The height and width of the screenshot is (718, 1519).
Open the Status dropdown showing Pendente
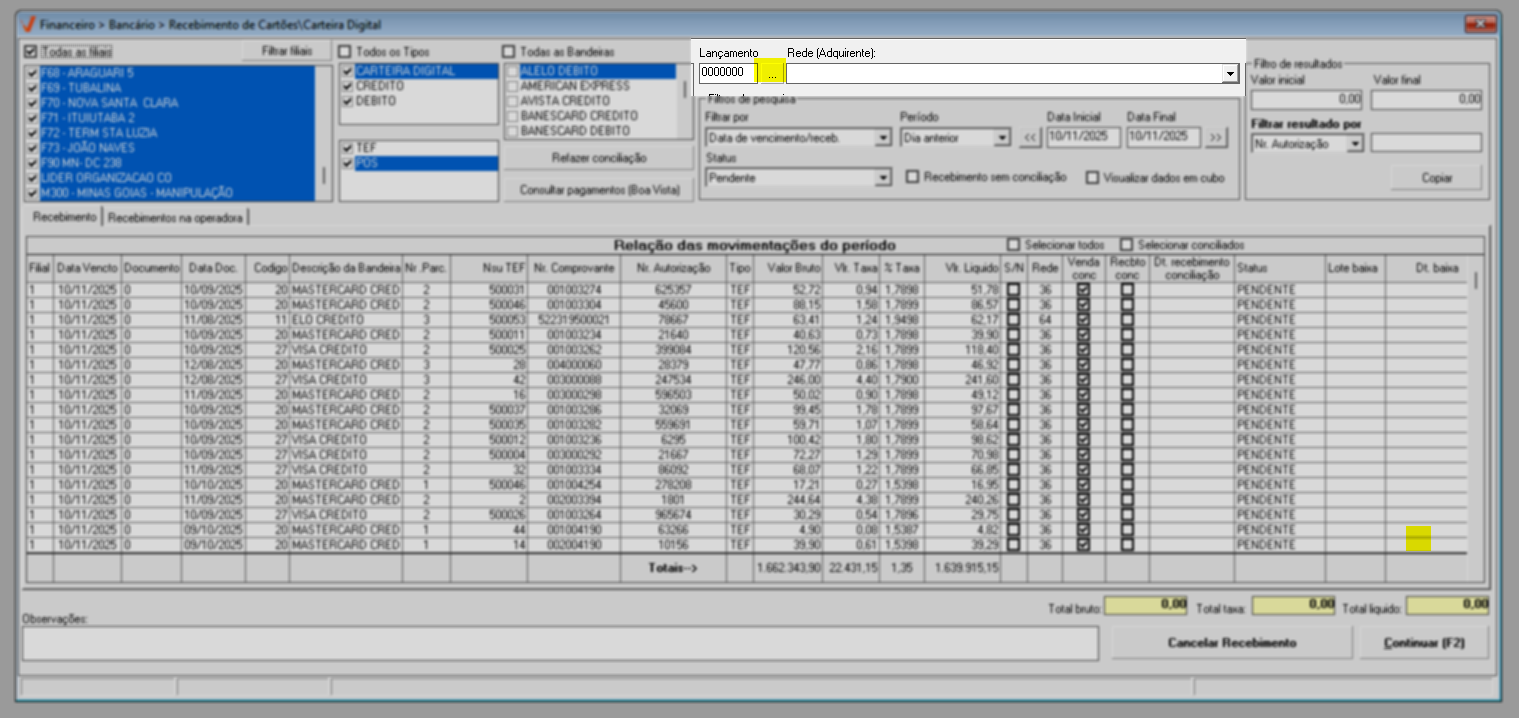(x=882, y=178)
